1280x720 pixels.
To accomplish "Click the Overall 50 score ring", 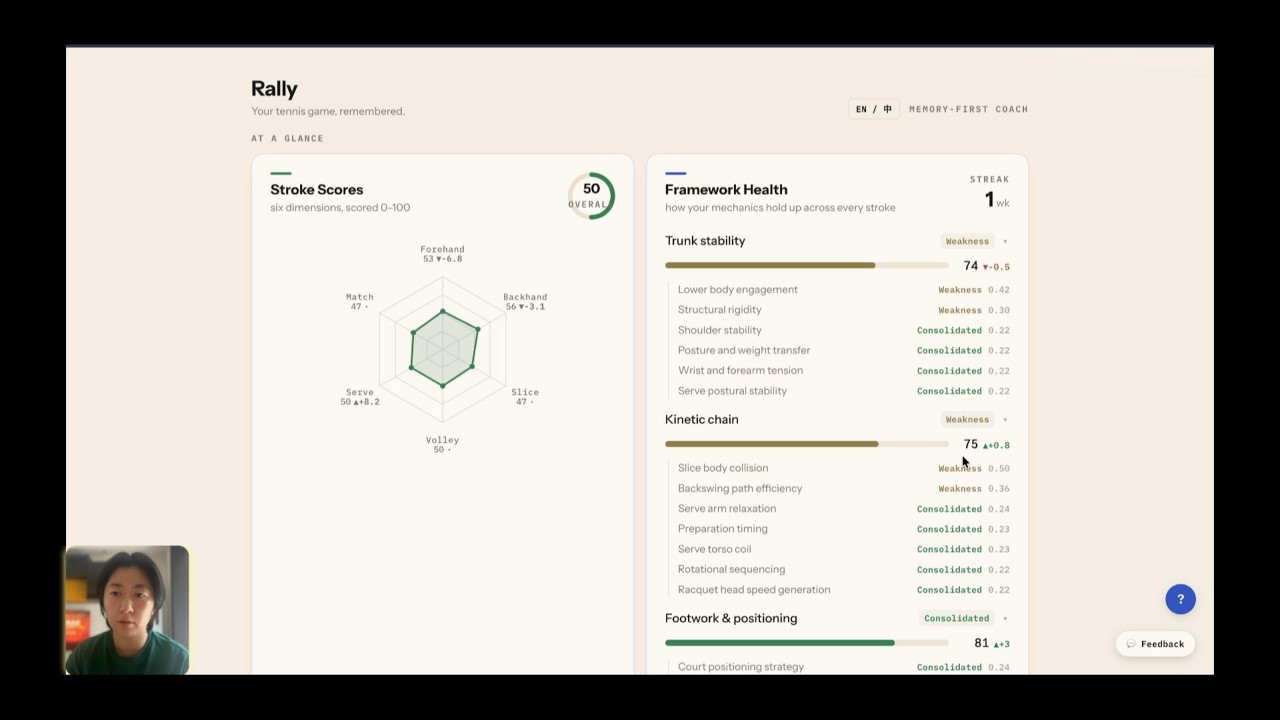I will (591, 195).
